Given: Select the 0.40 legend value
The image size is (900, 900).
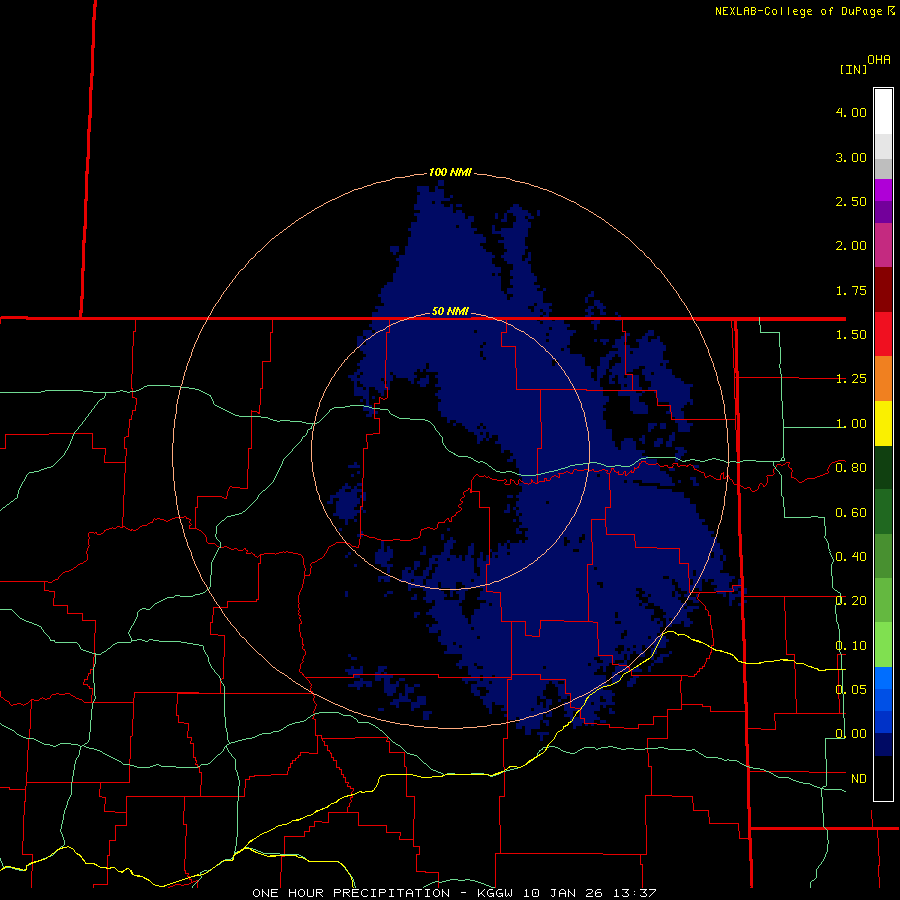Looking at the screenshot, I should [x=851, y=557].
